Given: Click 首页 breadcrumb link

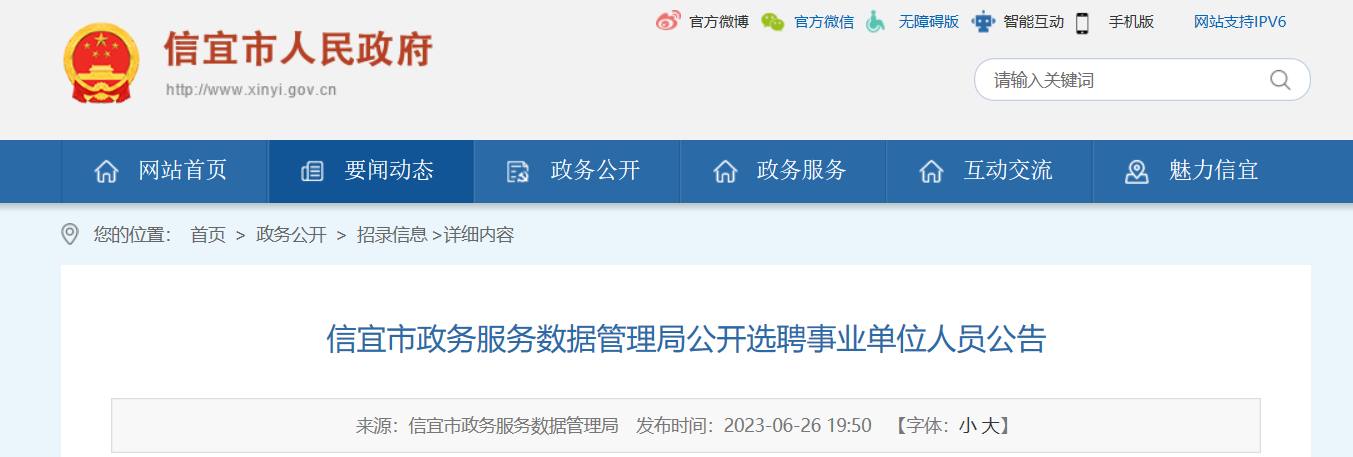Looking at the screenshot, I should click(208, 235).
